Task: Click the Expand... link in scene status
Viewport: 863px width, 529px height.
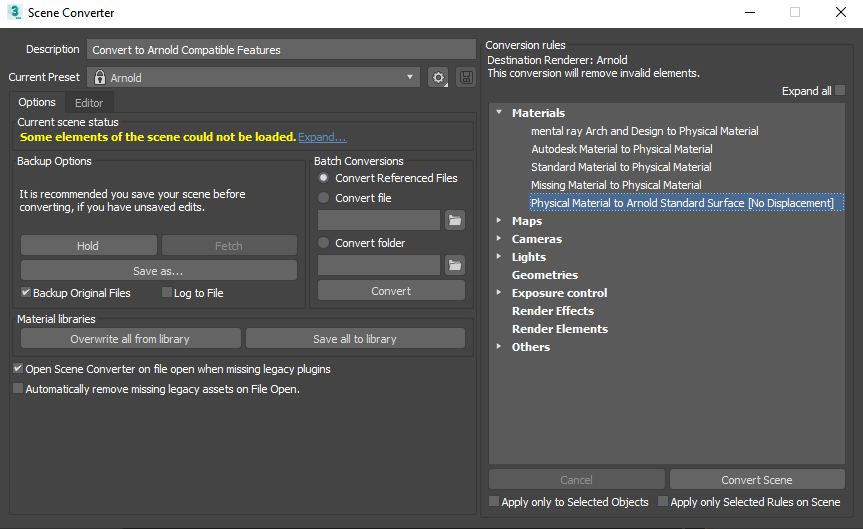Action: click(322, 137)
